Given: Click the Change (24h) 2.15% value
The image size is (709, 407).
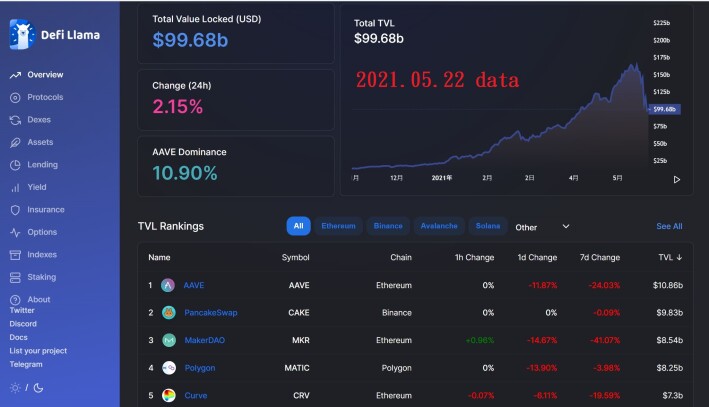Looking at the screenshot, I should click(178, 107).
